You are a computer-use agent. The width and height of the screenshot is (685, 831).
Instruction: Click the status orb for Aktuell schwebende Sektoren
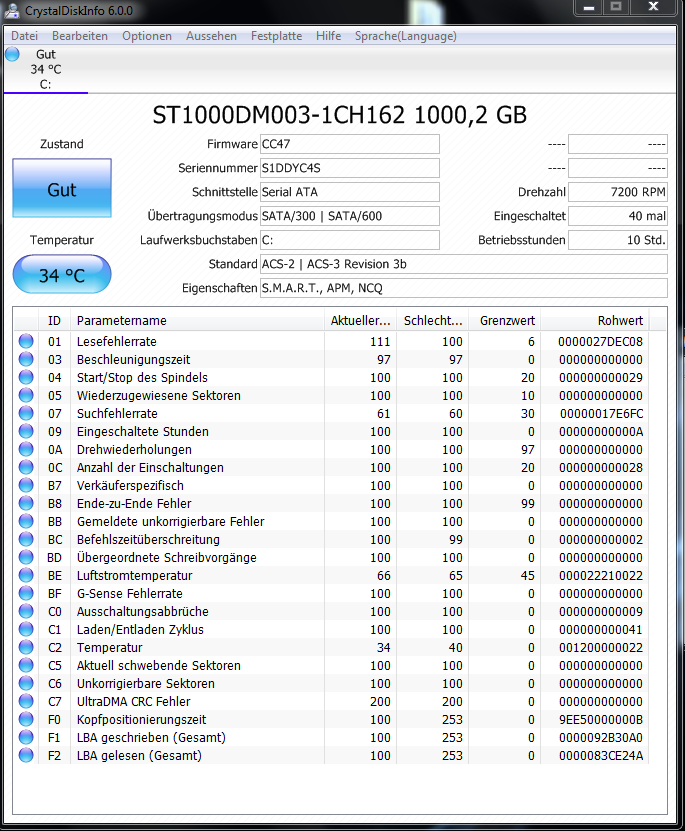coord(26,666)
